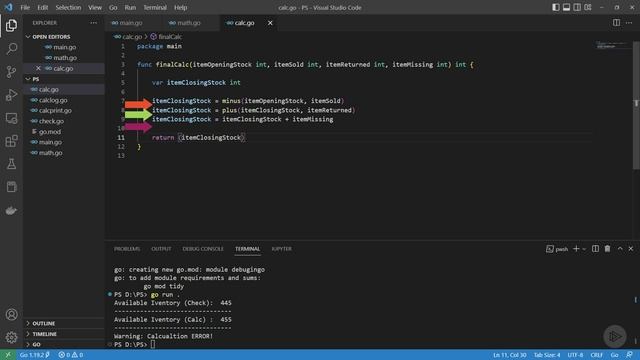The image size is (640, 360).
Task: Open the Help menu
Action: tap(180, 7)
